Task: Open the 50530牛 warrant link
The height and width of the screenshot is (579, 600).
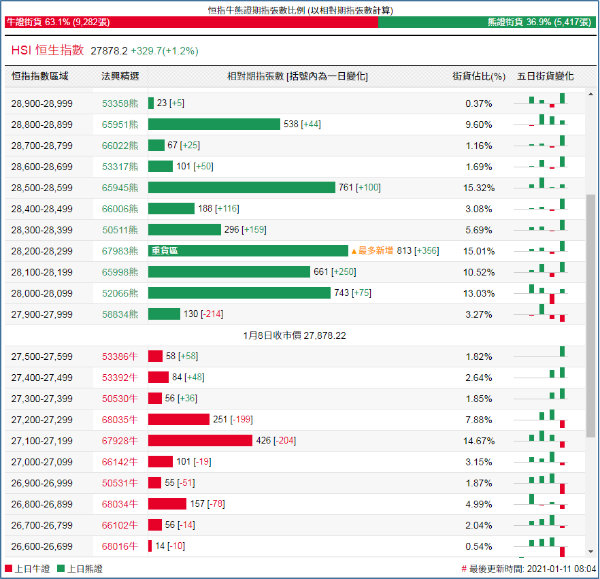Action: point(119,398)
